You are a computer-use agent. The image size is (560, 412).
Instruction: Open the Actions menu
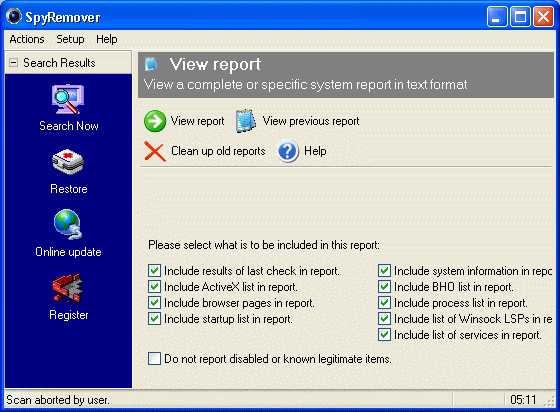(27, 39)
